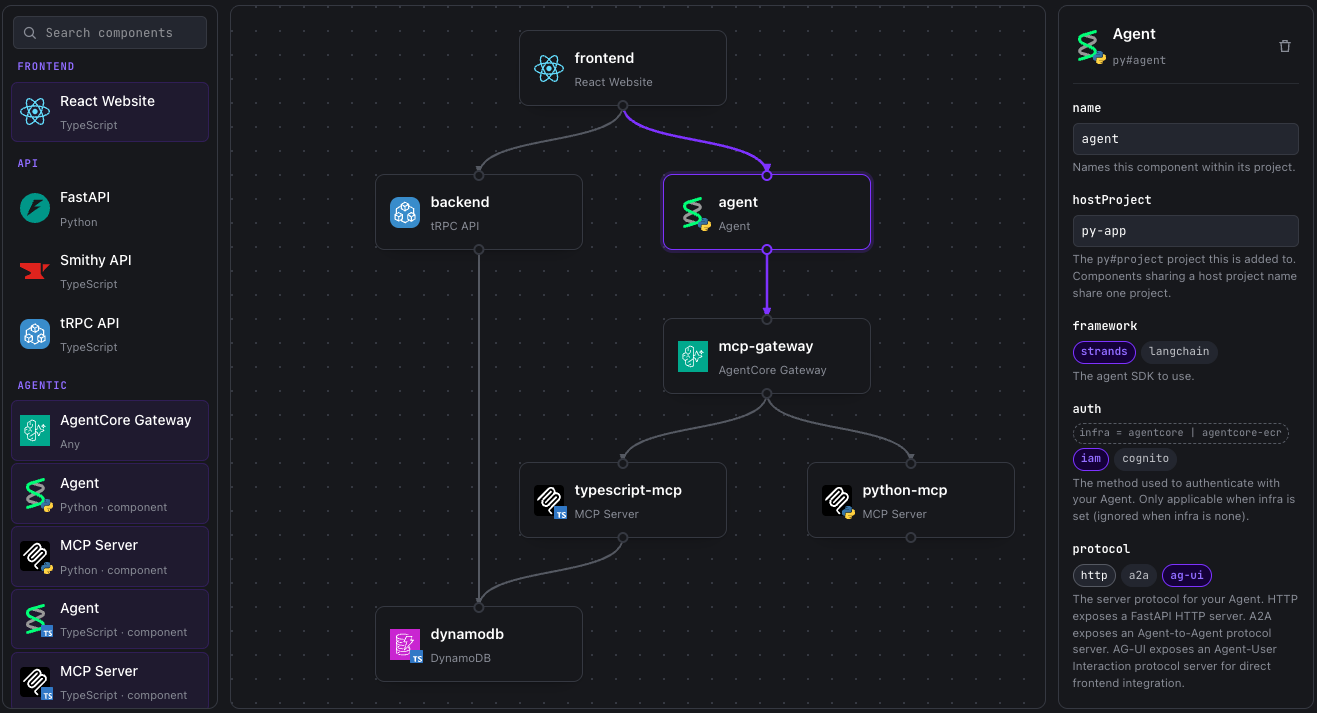Click the Smithy API anvil icon
This screenshot has height=713, width=1317.
(35, 271)
